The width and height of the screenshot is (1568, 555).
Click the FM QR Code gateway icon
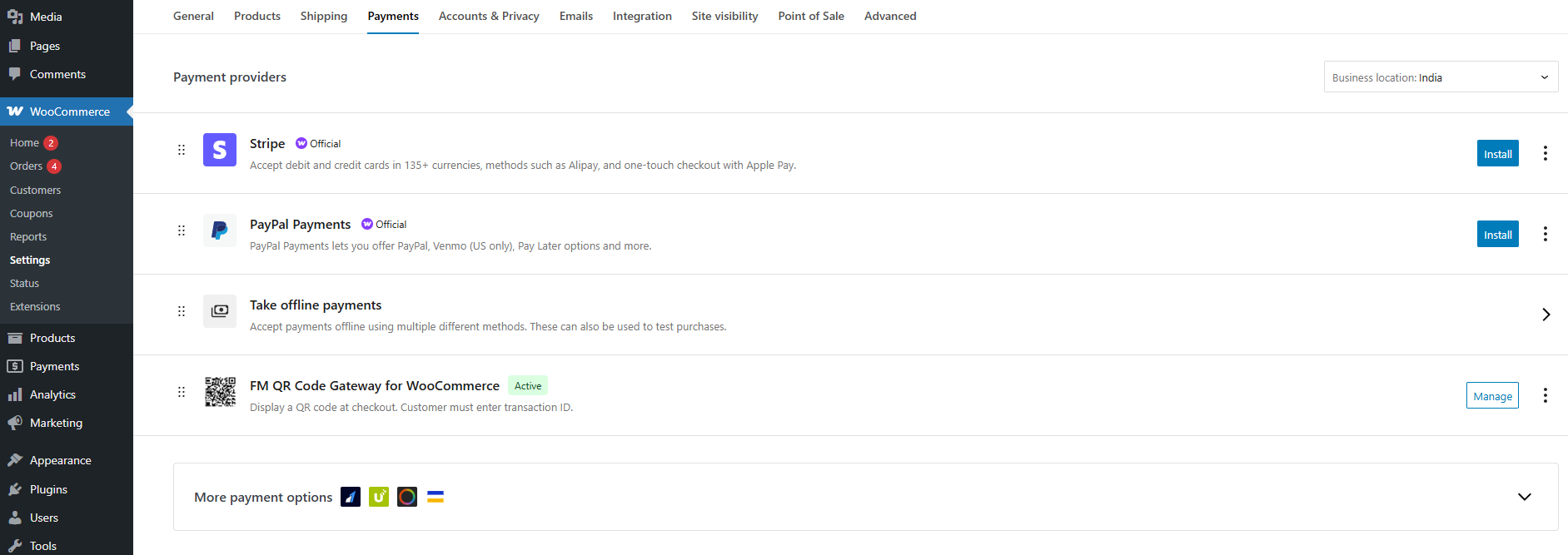[220, 392]
